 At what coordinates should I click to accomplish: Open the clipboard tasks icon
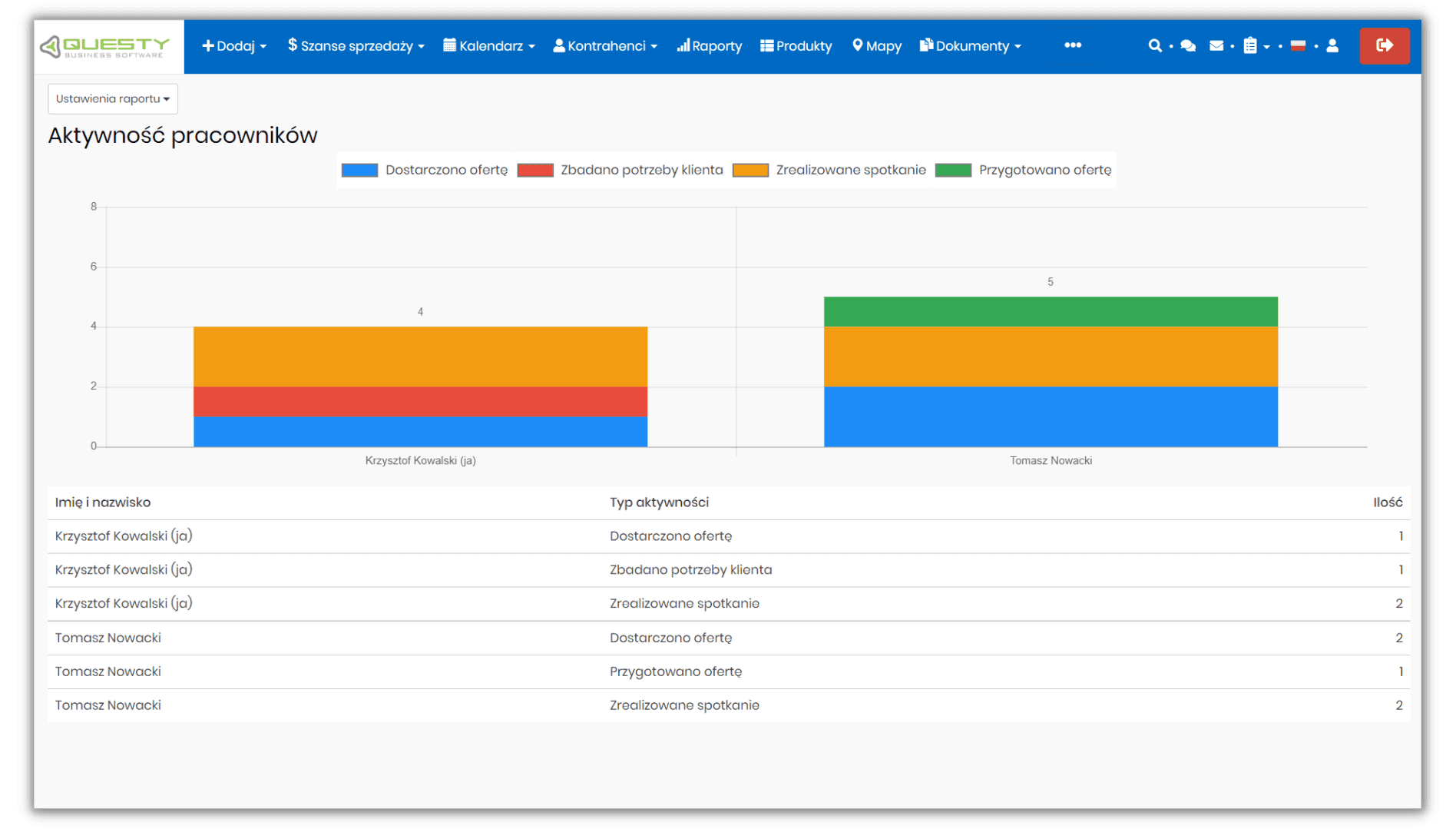coord(1250,46)
